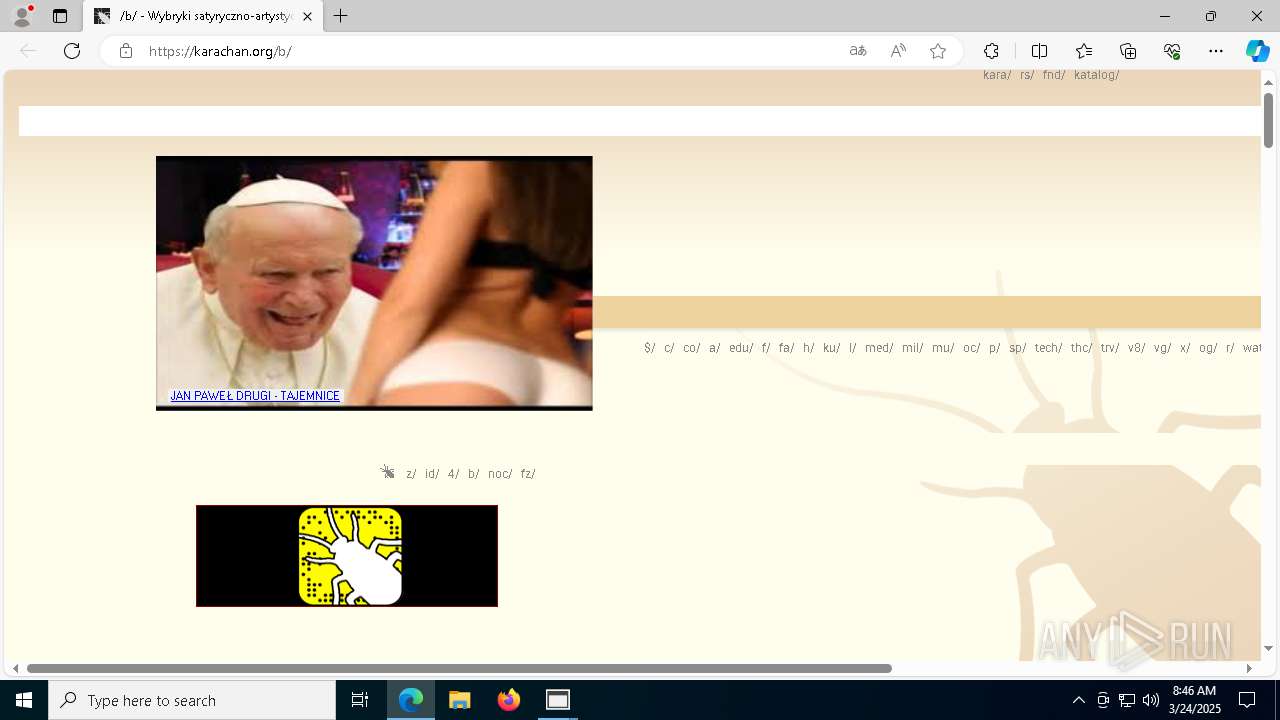Add this page to favorites star
This screenshot has width=1280, height=720.
click(938, 51)
